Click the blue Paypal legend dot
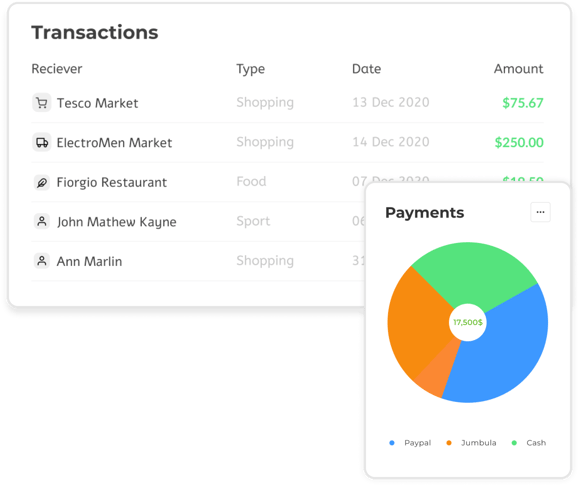Viewport: 579px width, 486px height. pyautogui.click(x=392, y=443)
